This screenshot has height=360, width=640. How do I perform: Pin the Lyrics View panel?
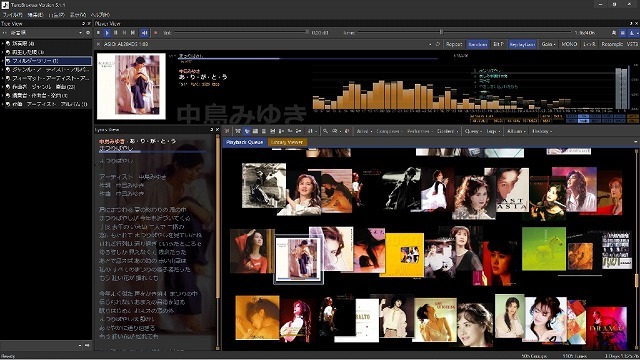(211, 130)
